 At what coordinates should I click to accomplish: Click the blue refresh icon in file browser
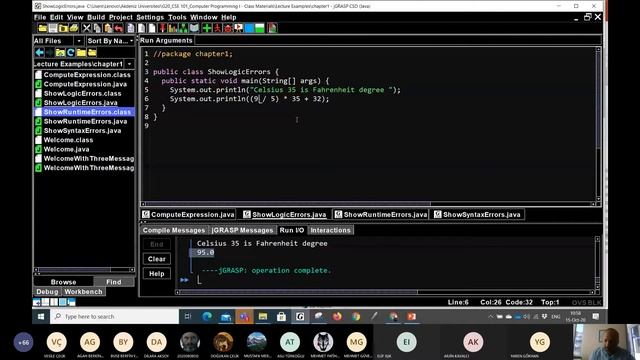71,53
